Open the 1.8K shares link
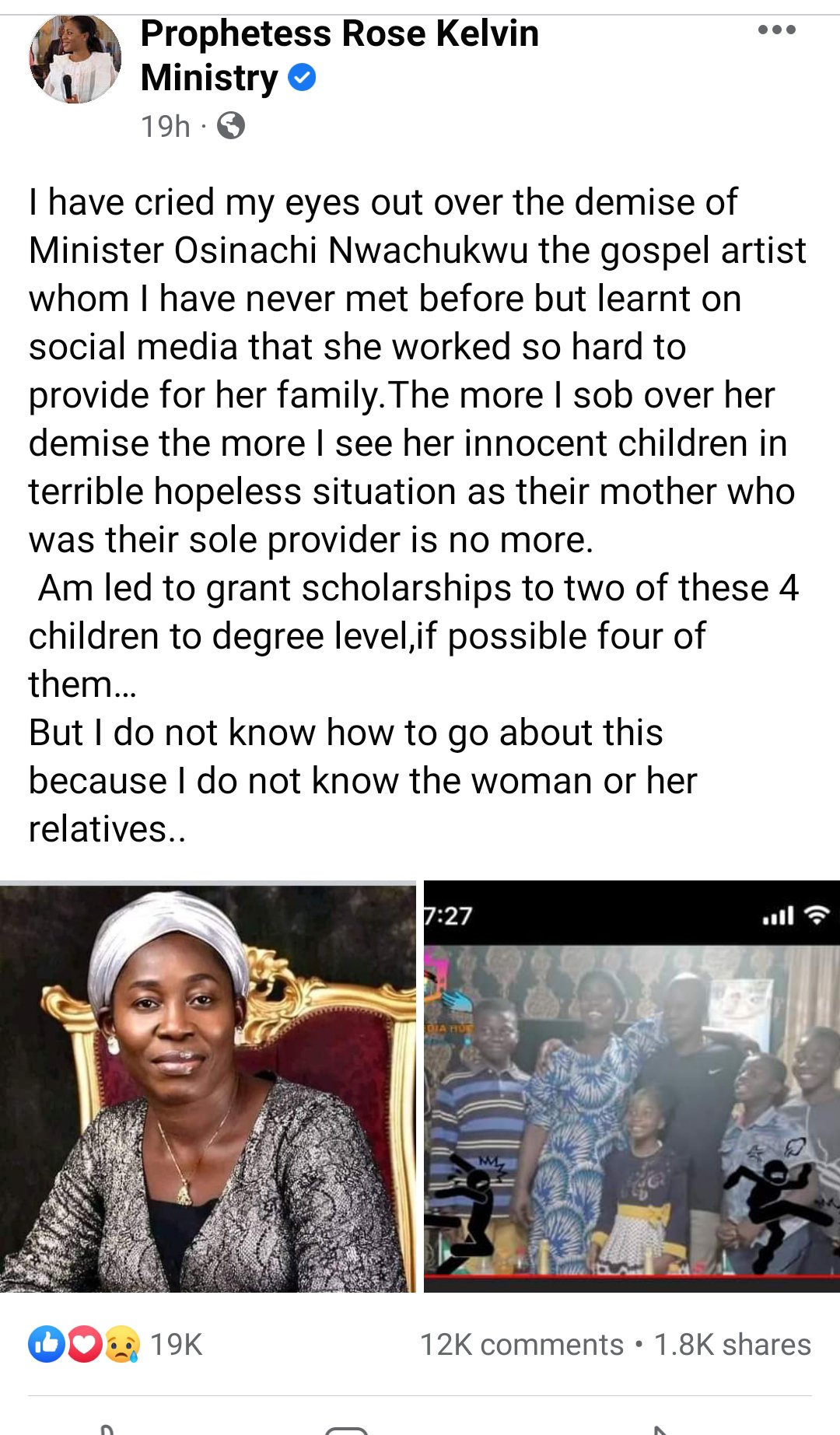The width and height of the screenshot is (840, 1435). (x=732, y=1344)
